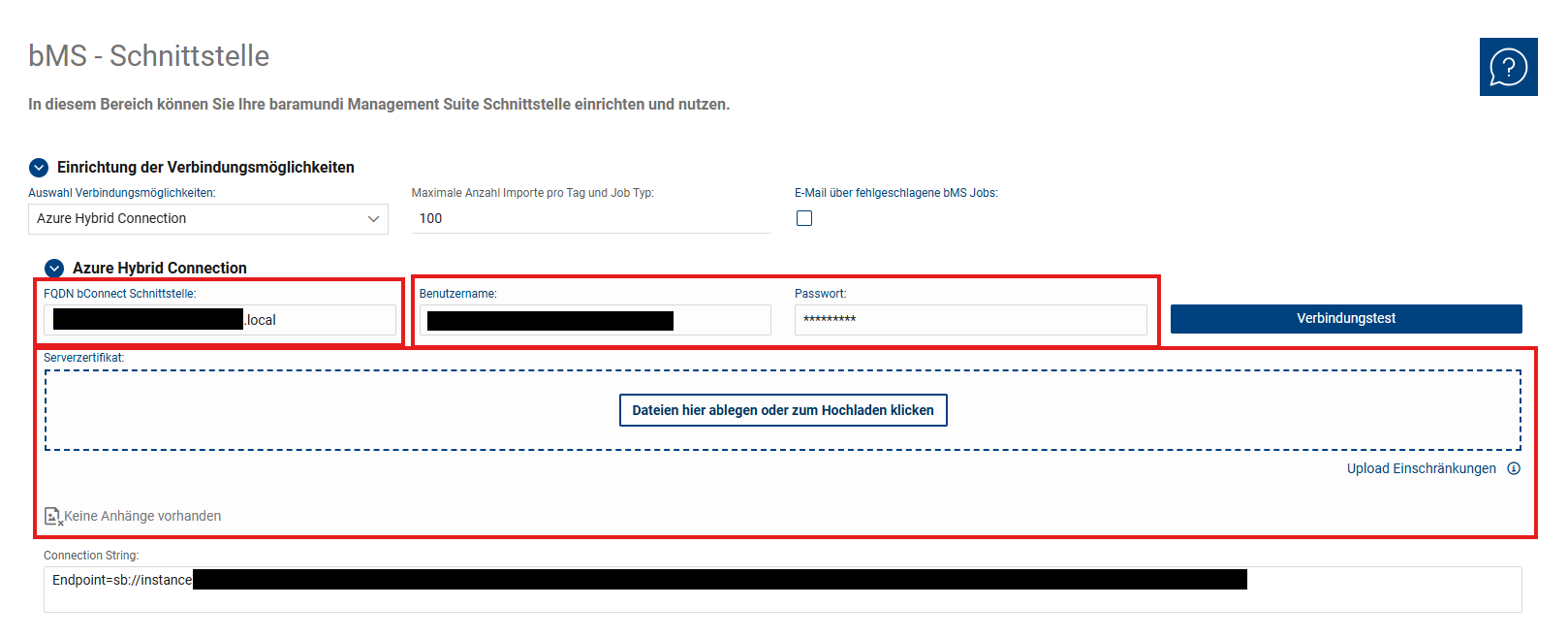
Task: Click the Keine Anhänge vorhanden file icon
Action: [53, 517]
